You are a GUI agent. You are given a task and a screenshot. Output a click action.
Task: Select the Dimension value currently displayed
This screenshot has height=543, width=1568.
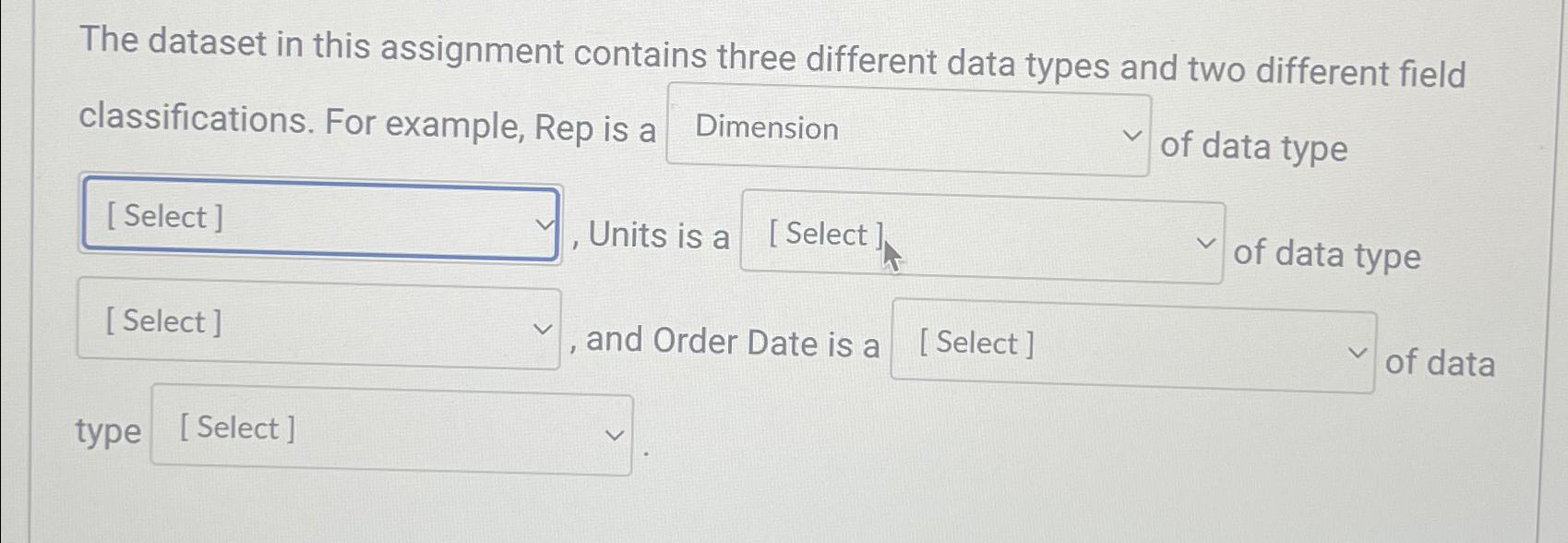point(766,128)
